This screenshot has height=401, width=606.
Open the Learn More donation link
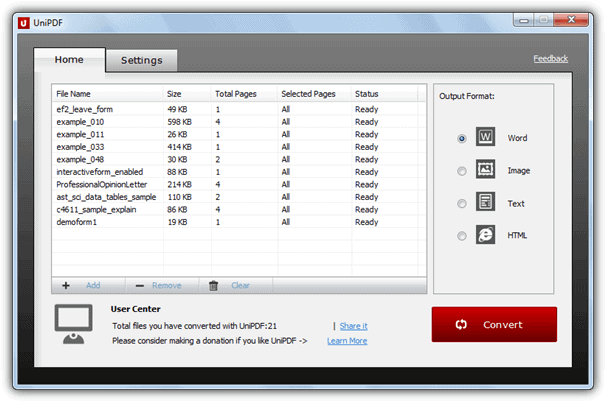347,341
